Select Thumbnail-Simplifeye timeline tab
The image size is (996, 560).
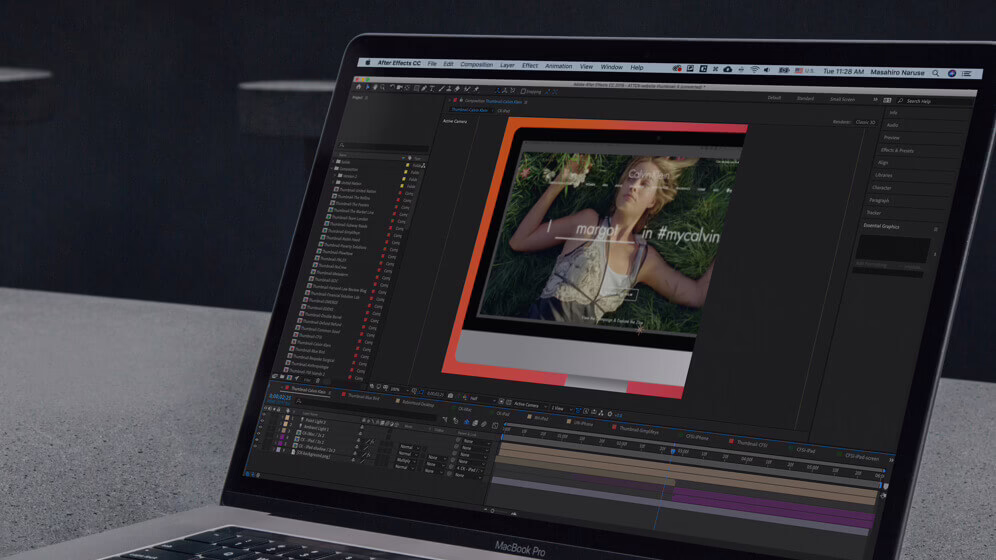click(x=639, y=430)
